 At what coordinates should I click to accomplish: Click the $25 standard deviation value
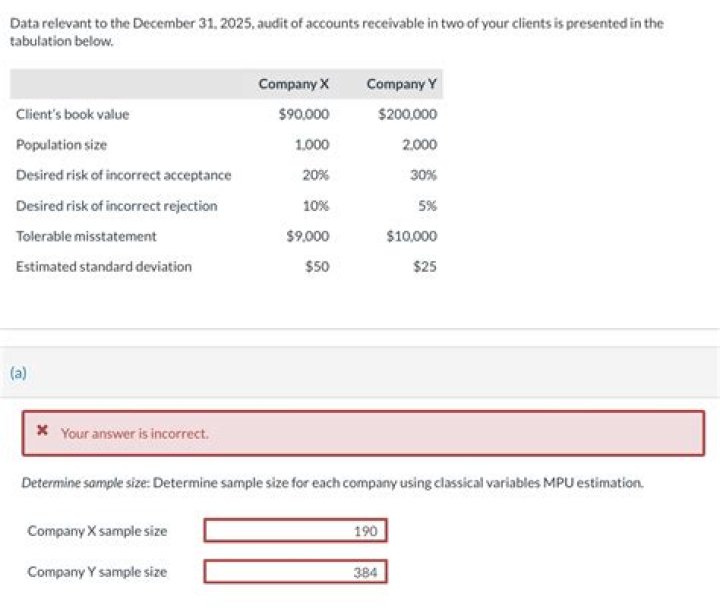(x=424, y=267)
